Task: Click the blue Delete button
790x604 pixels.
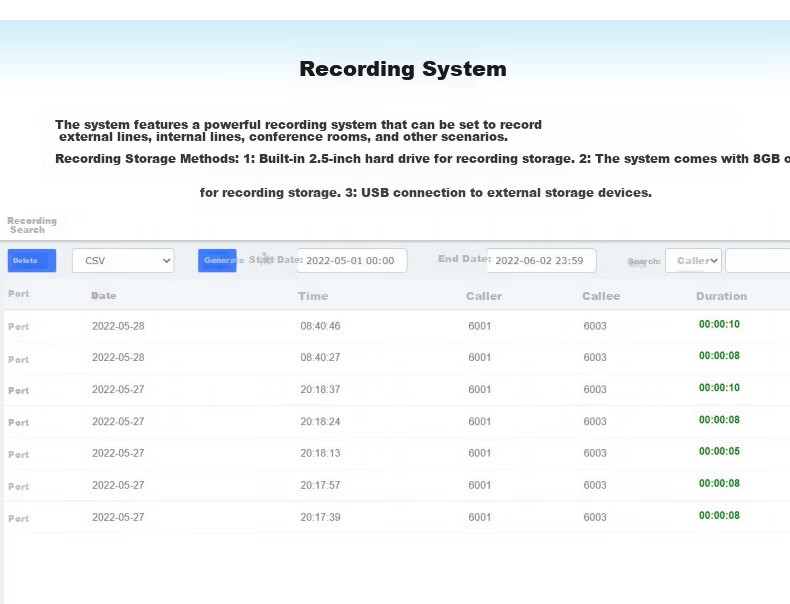Action: pyautogui.click(x=32, y=260)
